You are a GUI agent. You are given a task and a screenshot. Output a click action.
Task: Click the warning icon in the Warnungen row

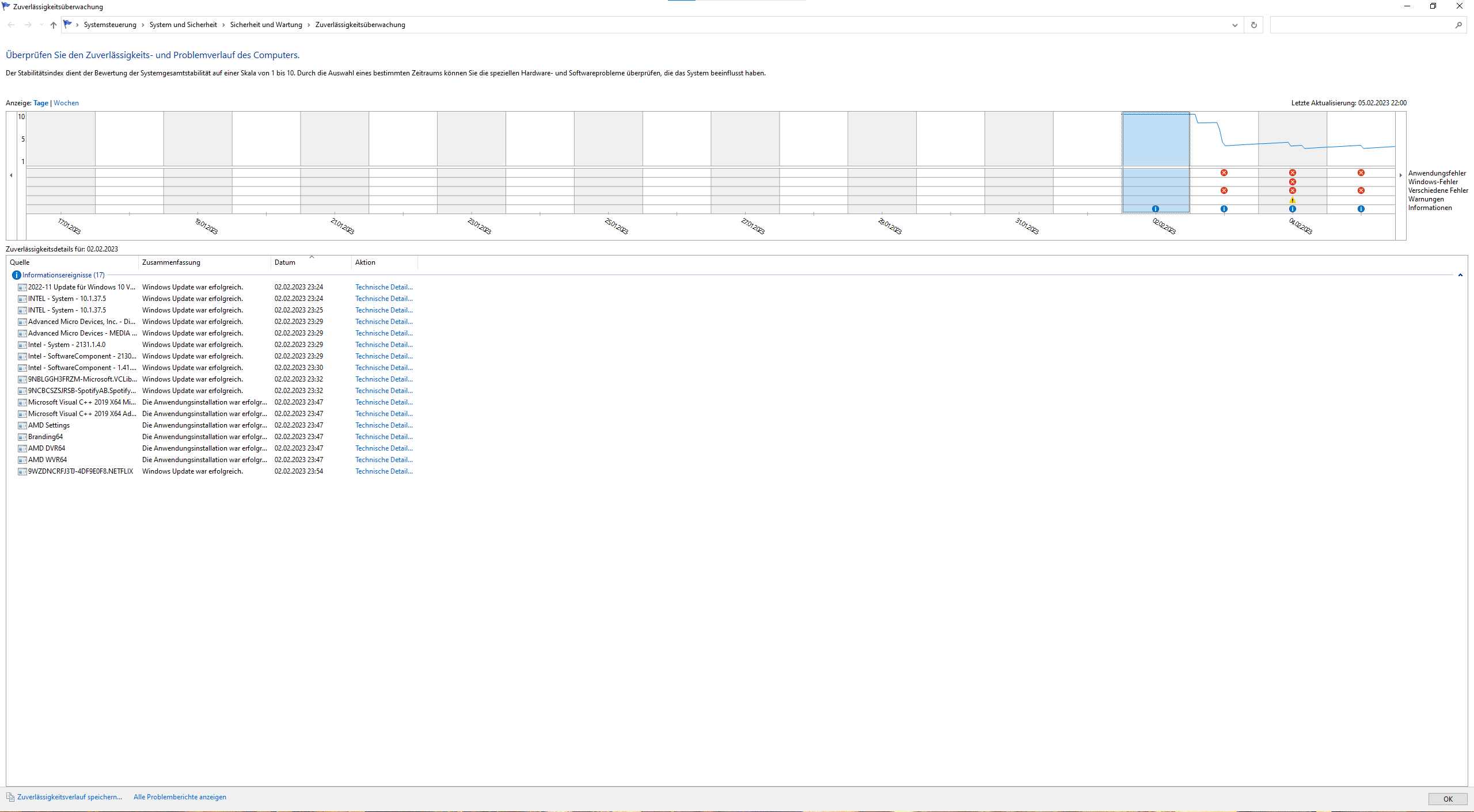(x=1293, y=200)
